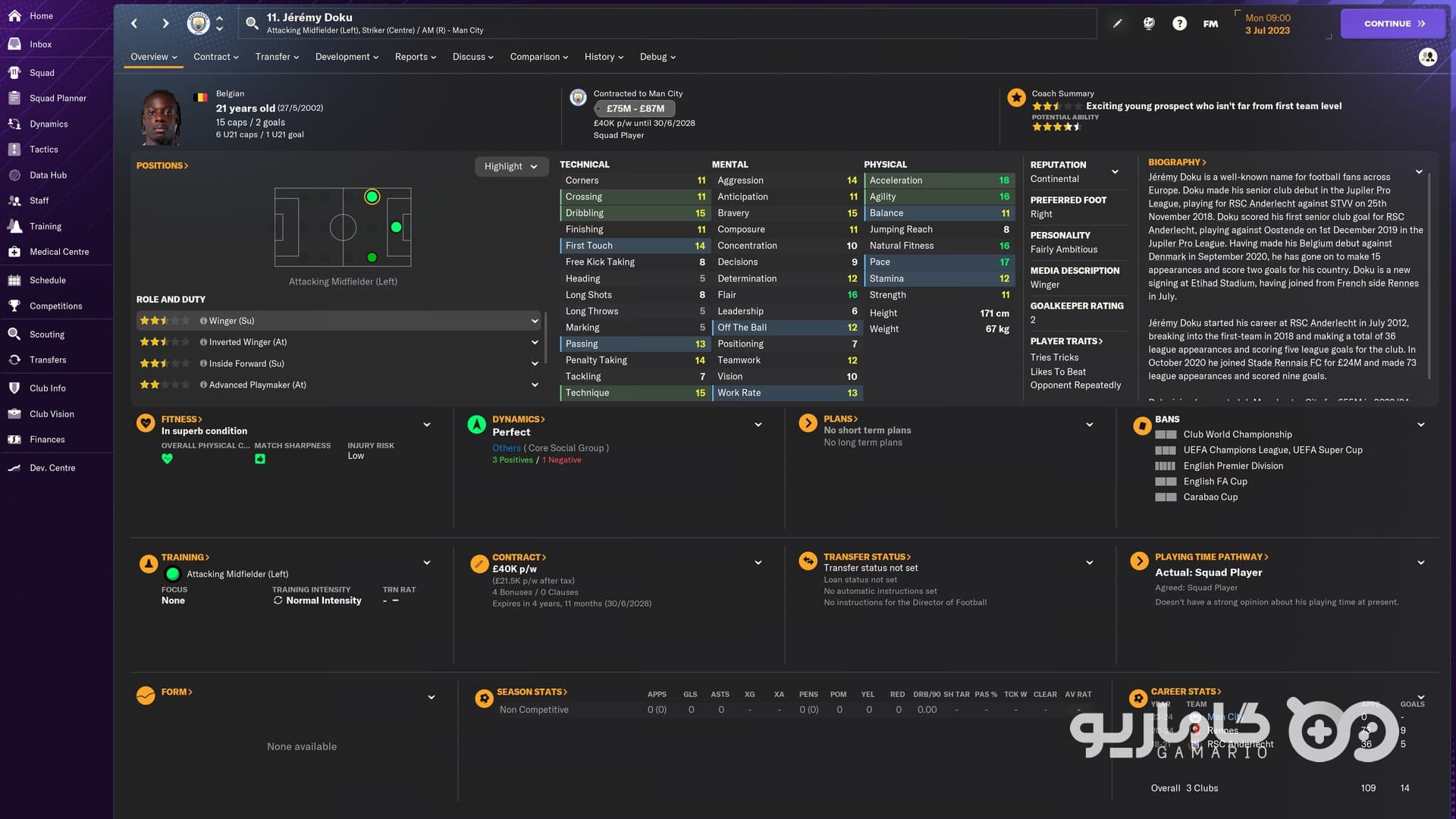Go forward with the right arrow
This screenshot has width=1456, height=819.
(x=165, y=24)
